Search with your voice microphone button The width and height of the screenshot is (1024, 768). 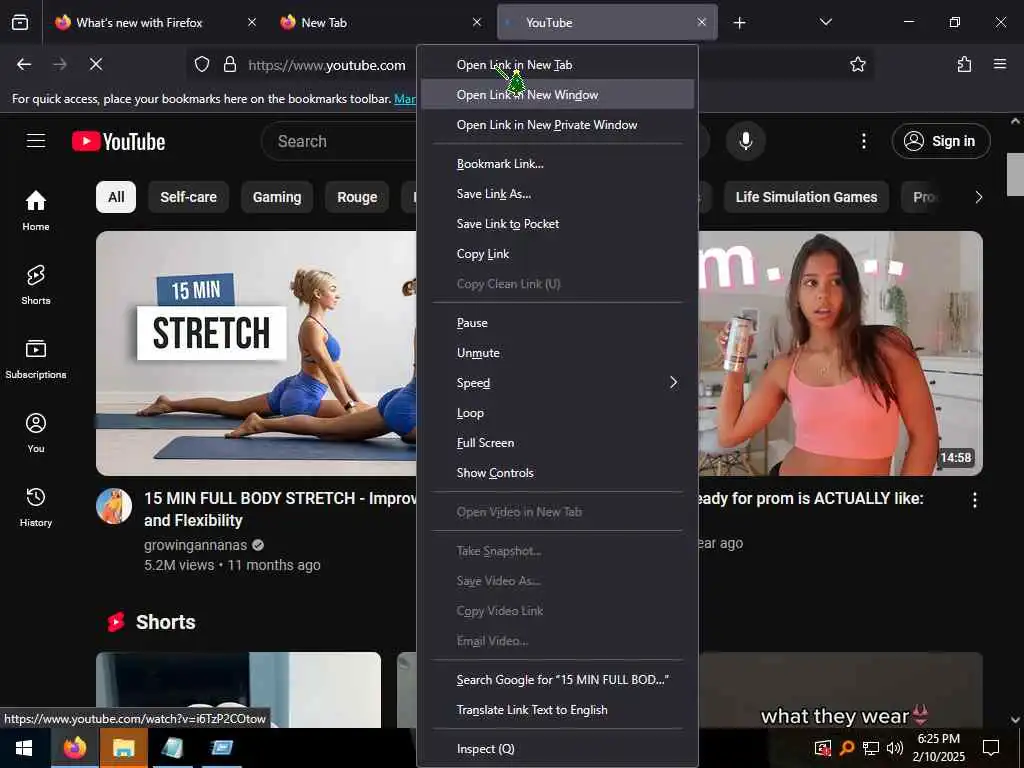745,141
